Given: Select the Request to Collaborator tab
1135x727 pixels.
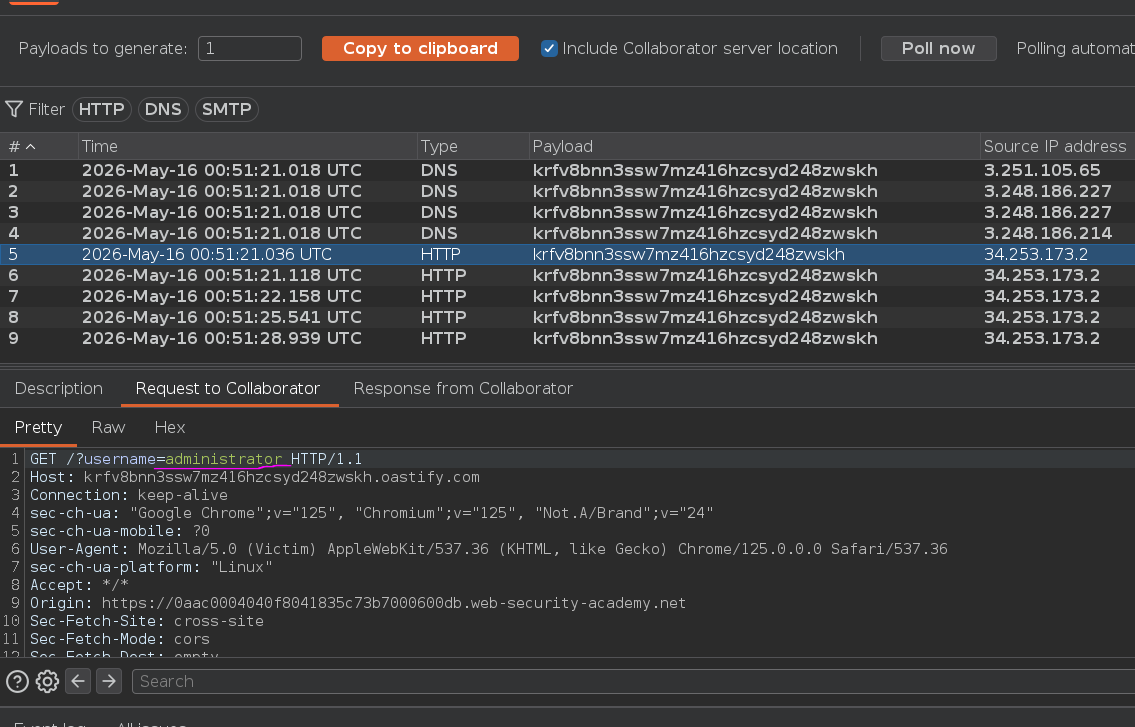Looking at the screenshot, I should click(x=227, y=389).
